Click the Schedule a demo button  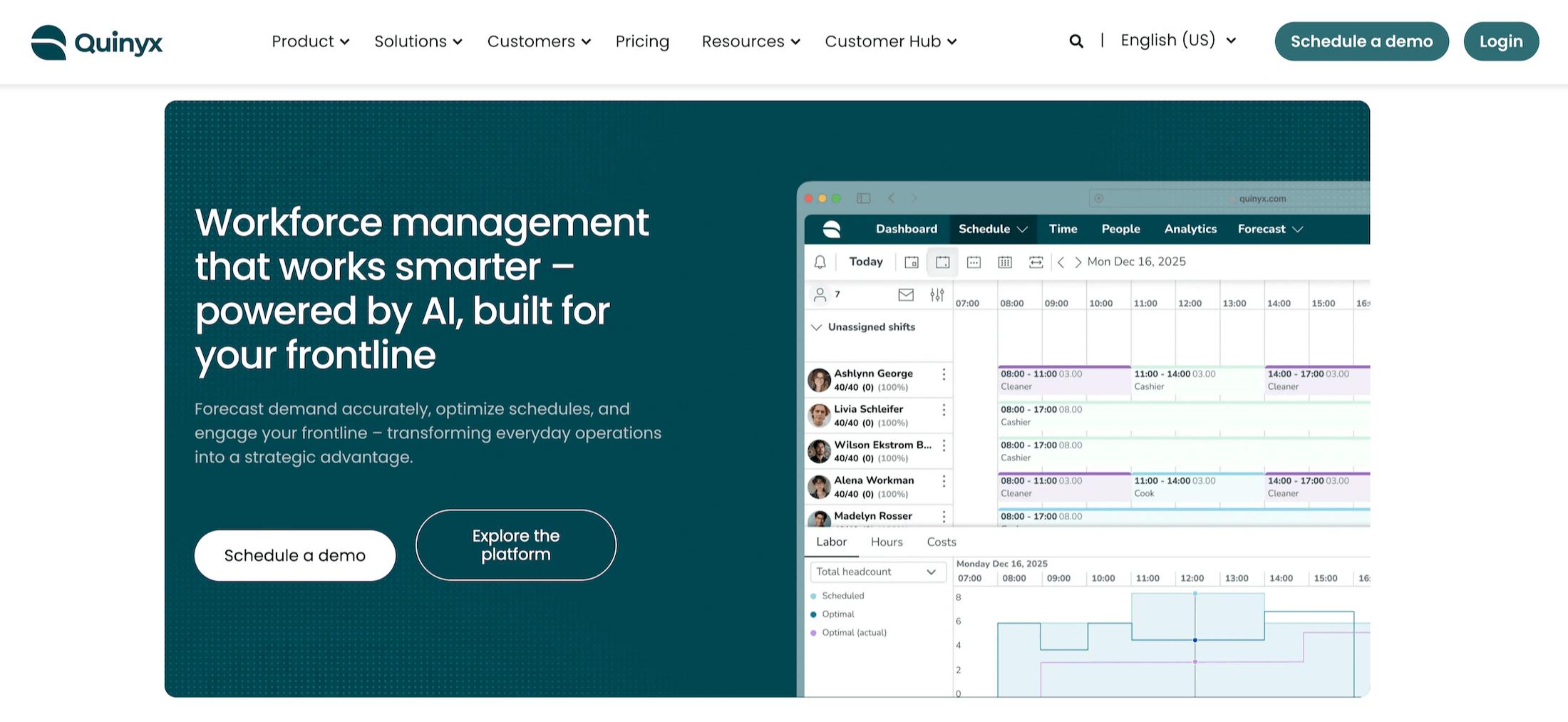click(294, 555)
